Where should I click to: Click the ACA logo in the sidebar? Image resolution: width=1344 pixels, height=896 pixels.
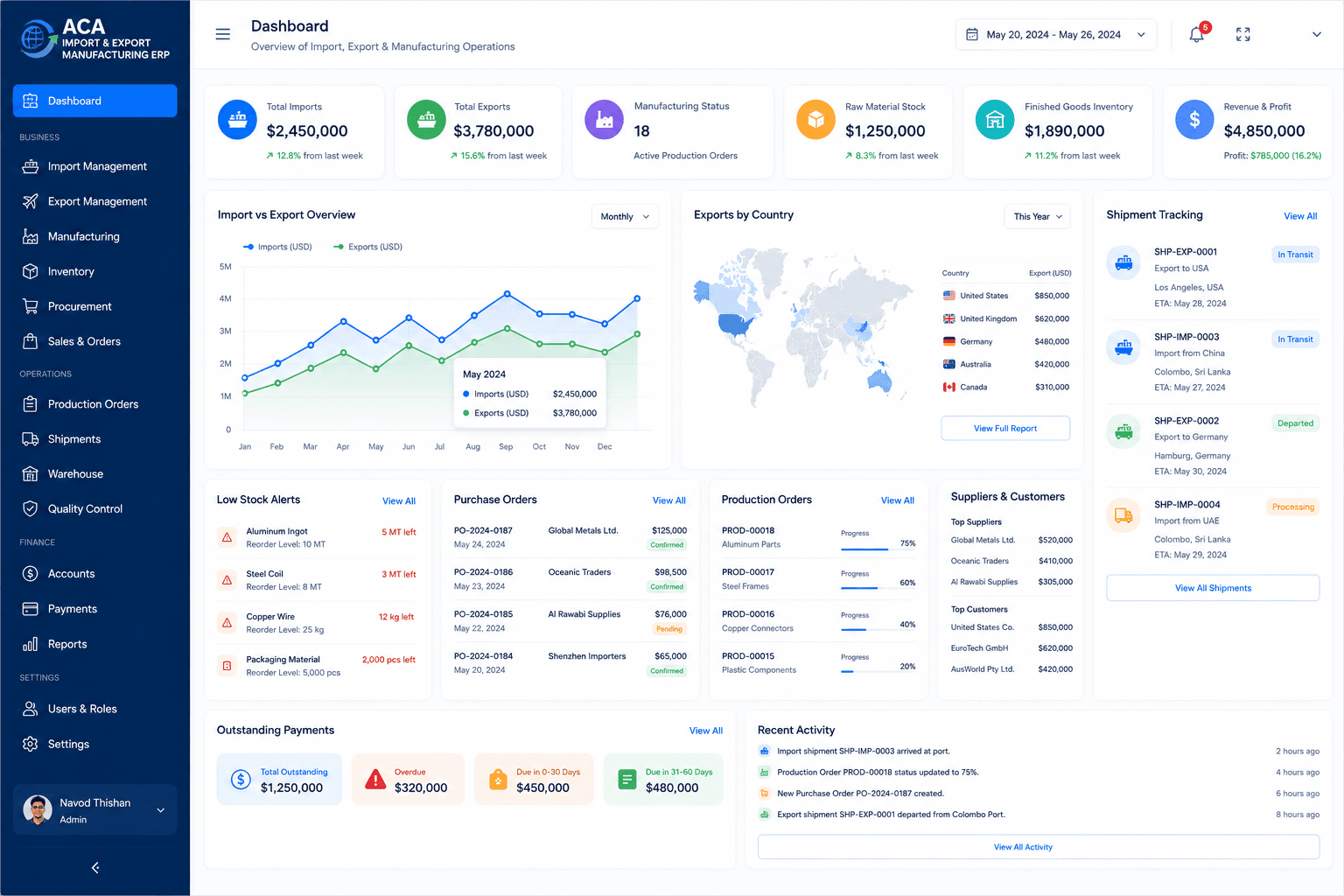[x=95, y=39]
